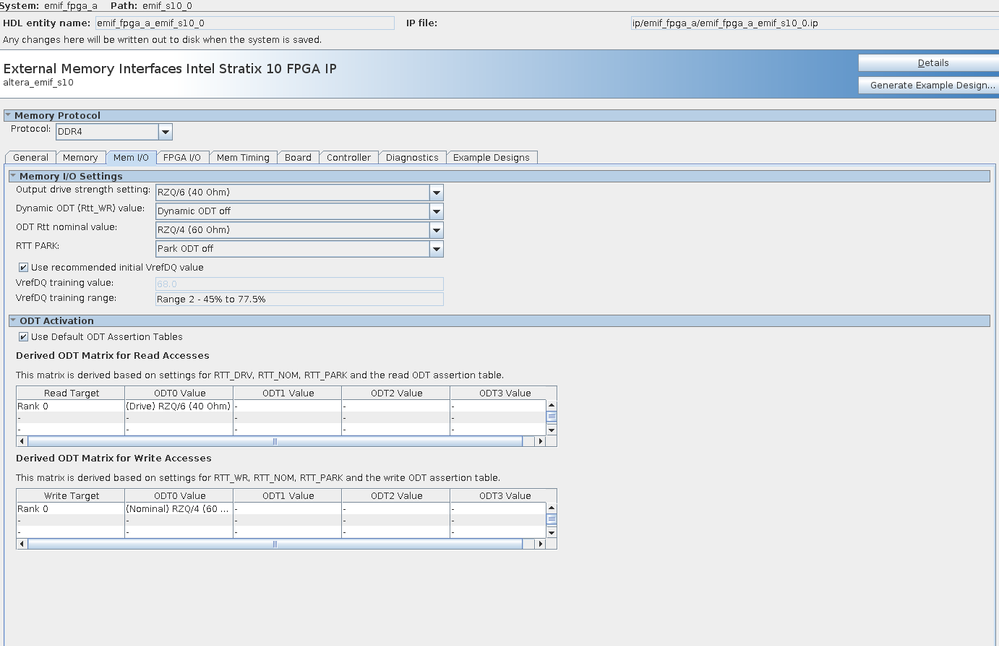This screenshot has height=646, width=999.
Task: Select Rank 0 in Write matrix
Action: tap(71, 508)
